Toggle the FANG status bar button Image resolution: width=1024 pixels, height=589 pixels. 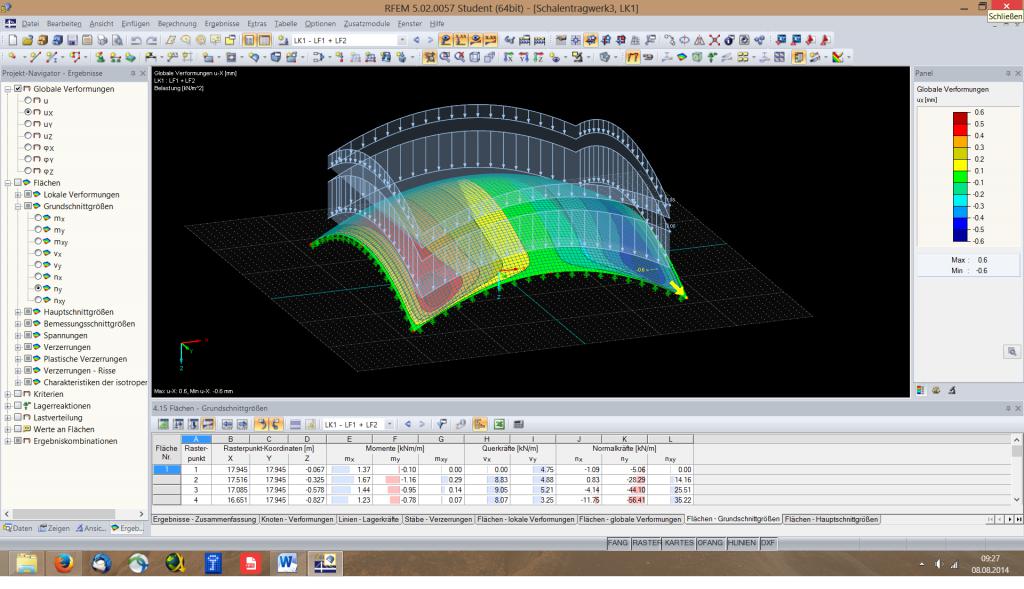[x=617, y=543]
